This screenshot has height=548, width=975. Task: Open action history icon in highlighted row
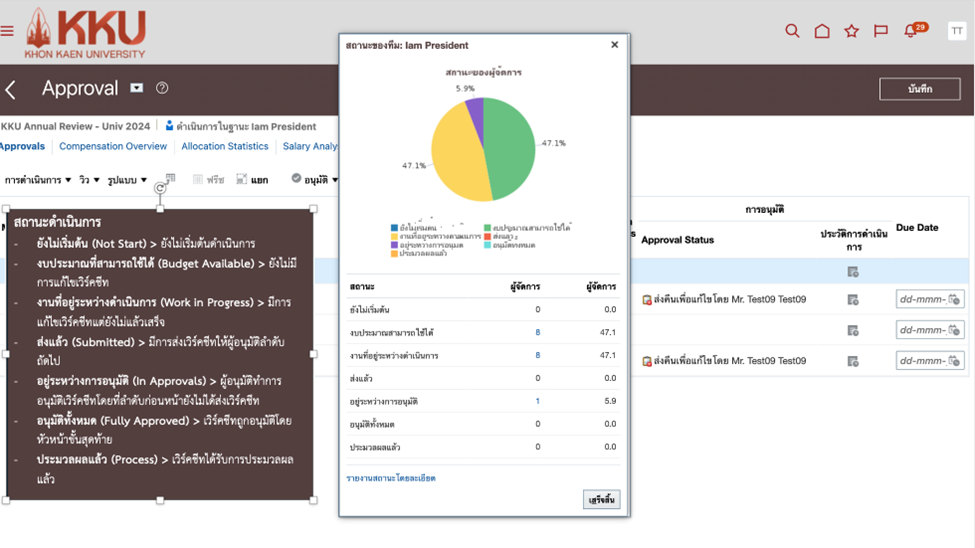coord(852,272)
